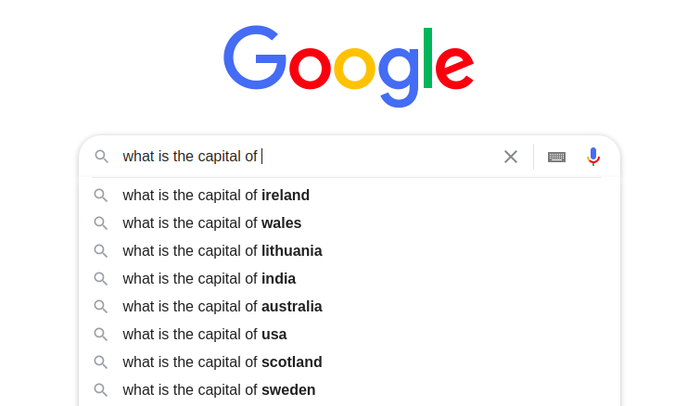The width and height of the screenshot is (700, 406).
Task: Select the sweden autocomplete suggestion
Action: pos(350,390)
